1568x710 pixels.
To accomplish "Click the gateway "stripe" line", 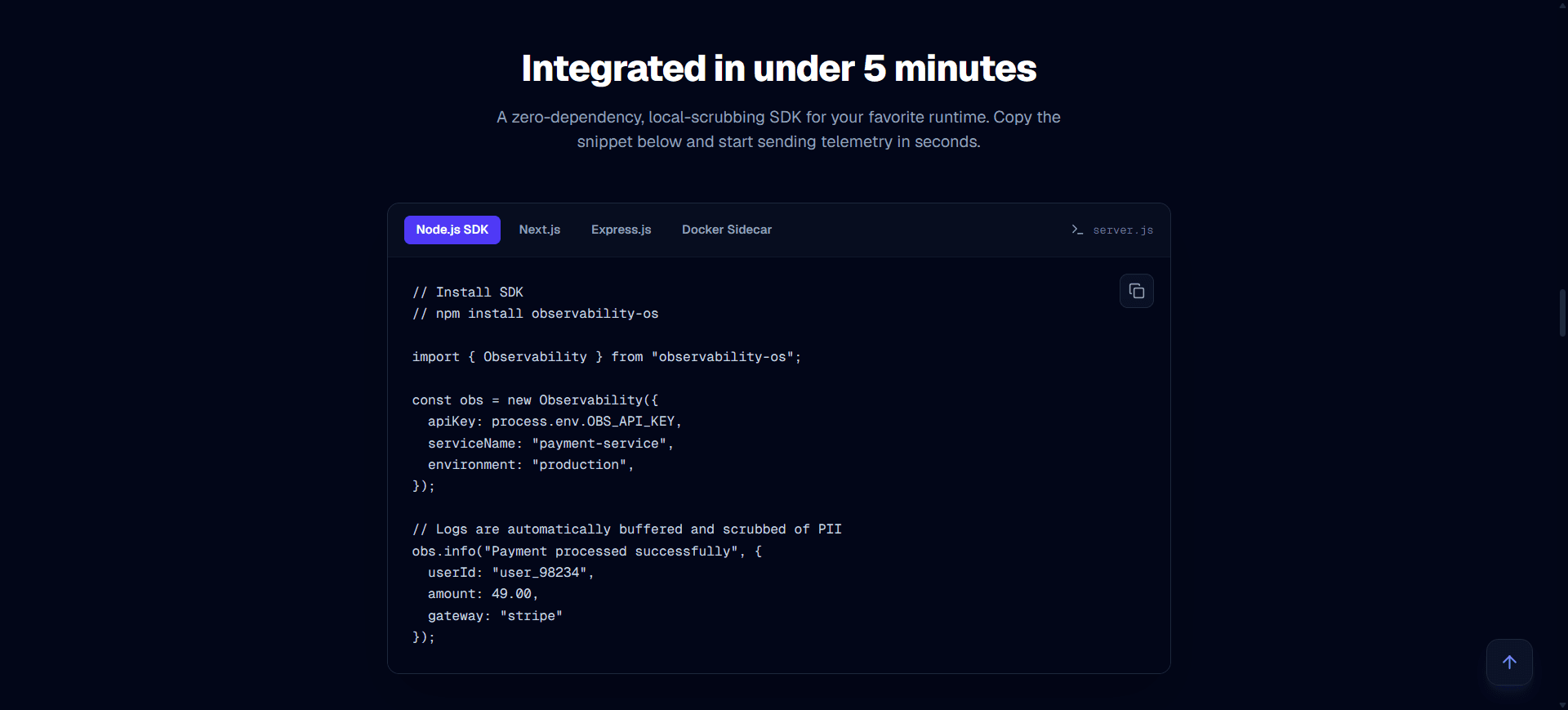I will (x=496, y=616).
